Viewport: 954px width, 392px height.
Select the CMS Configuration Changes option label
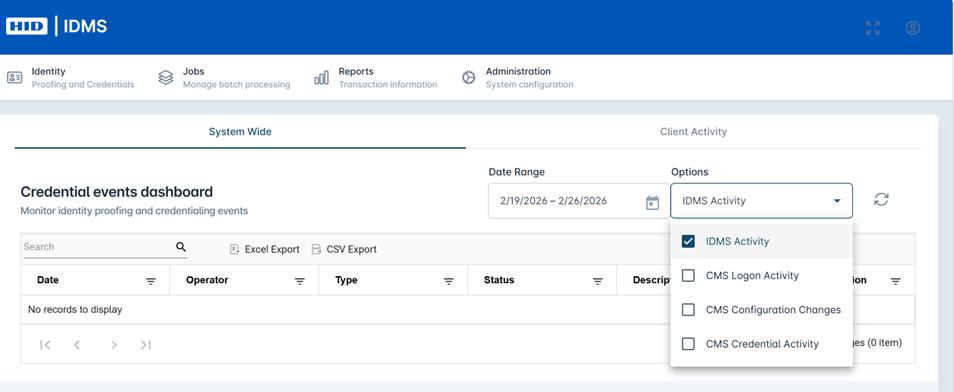pyautogui.click(x=773, y=310)
